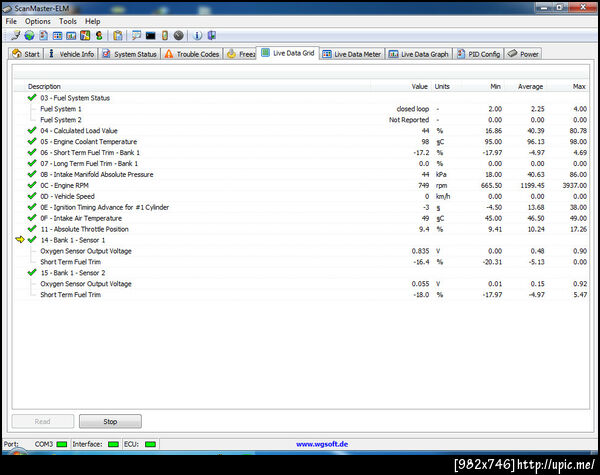Switch to the PID Config tab
The height and width of the screenshot is (475, 600).
pos(479,54)
